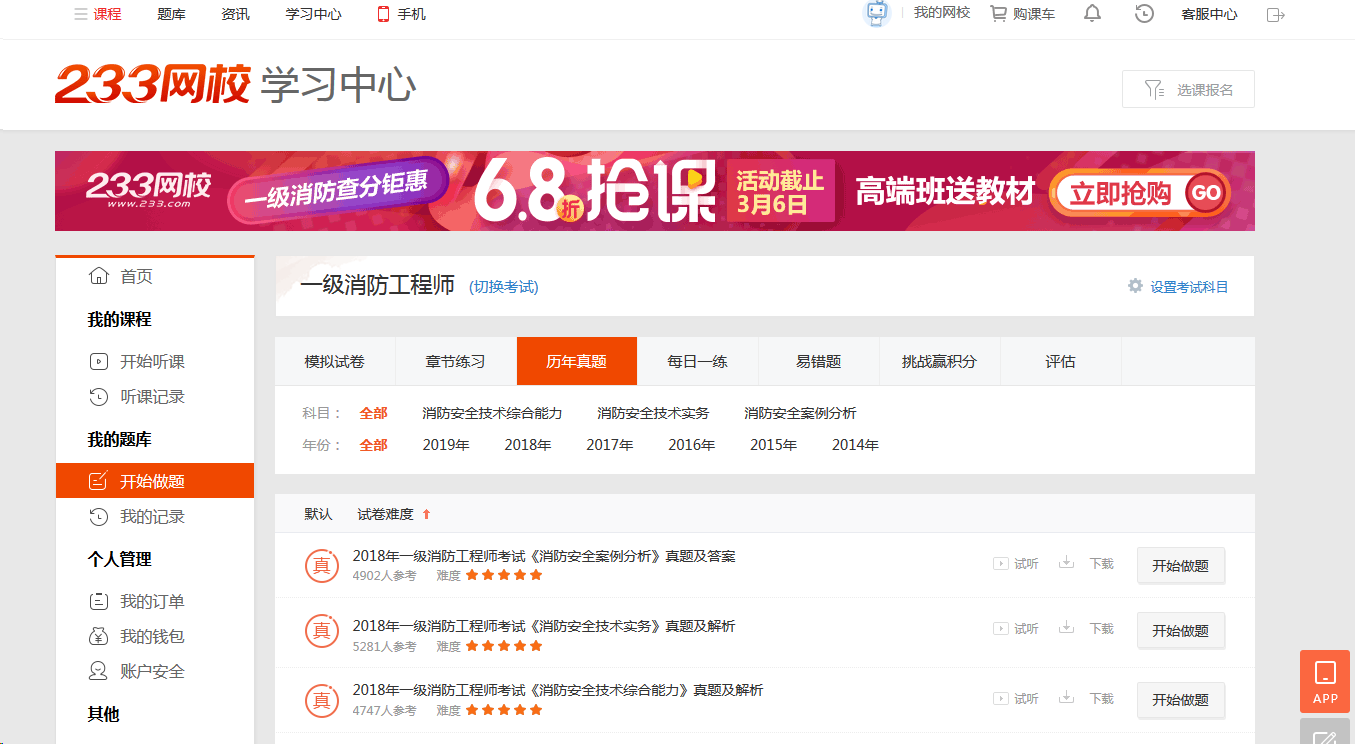Click the gear icon beside 设置考试科目
The image size is (1355, 744).
point(1135,286)
